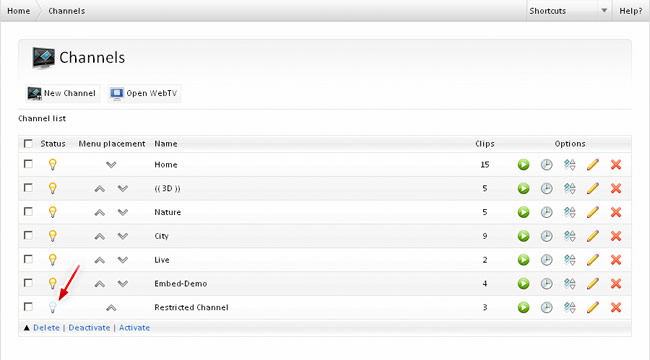Check the select-all checkbox in the header

click(28, 144)
